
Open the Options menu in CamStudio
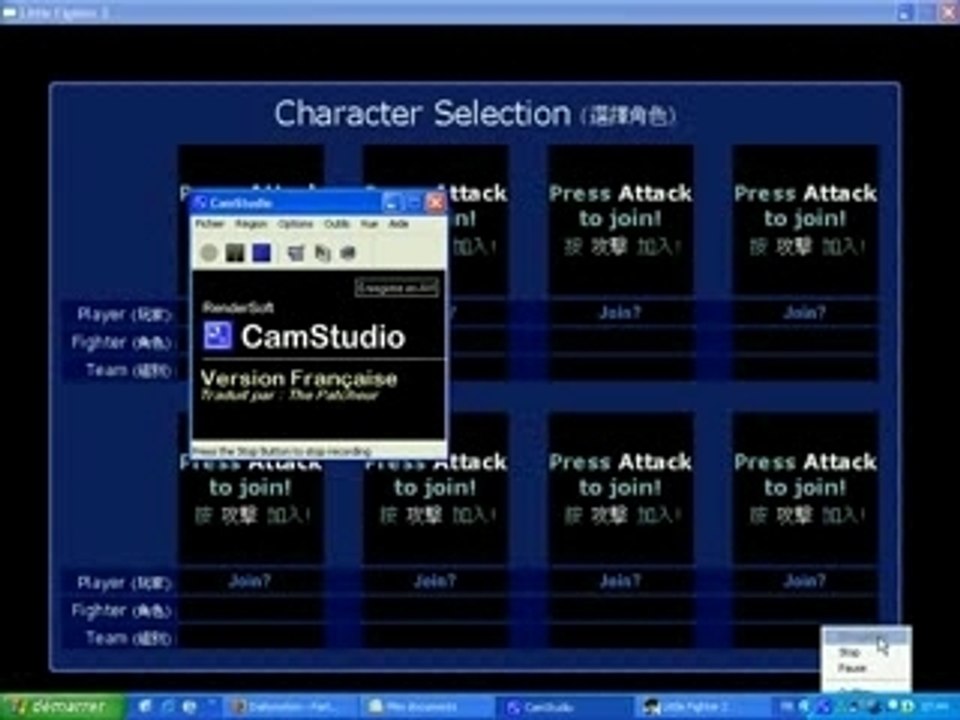click(x=295, y=224)
